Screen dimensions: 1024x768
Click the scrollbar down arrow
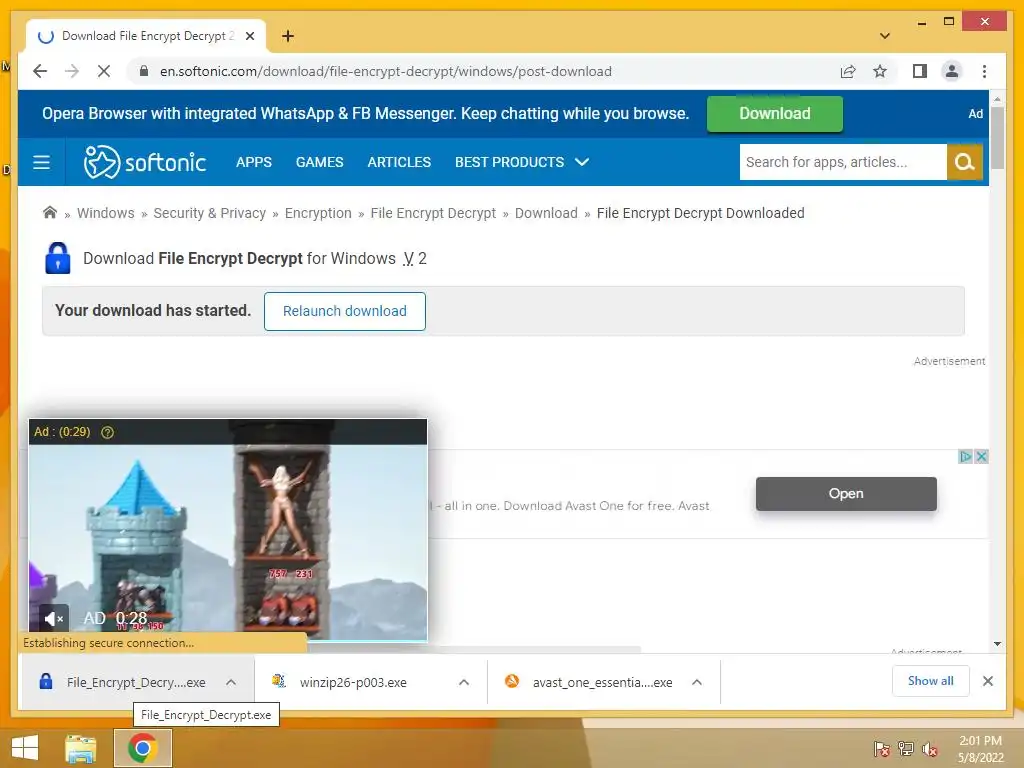(x=997, y=644)
